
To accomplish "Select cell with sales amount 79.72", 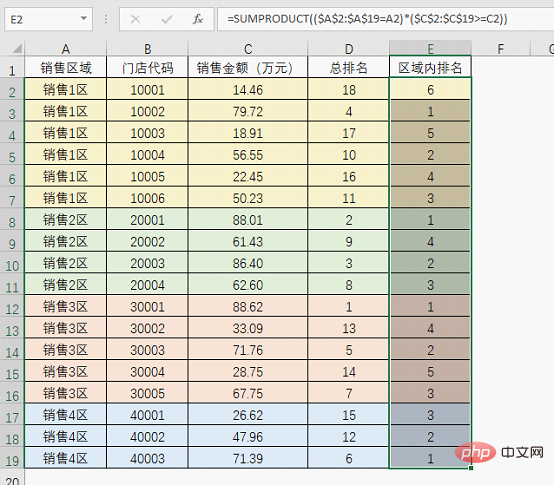I will point(248,111).
